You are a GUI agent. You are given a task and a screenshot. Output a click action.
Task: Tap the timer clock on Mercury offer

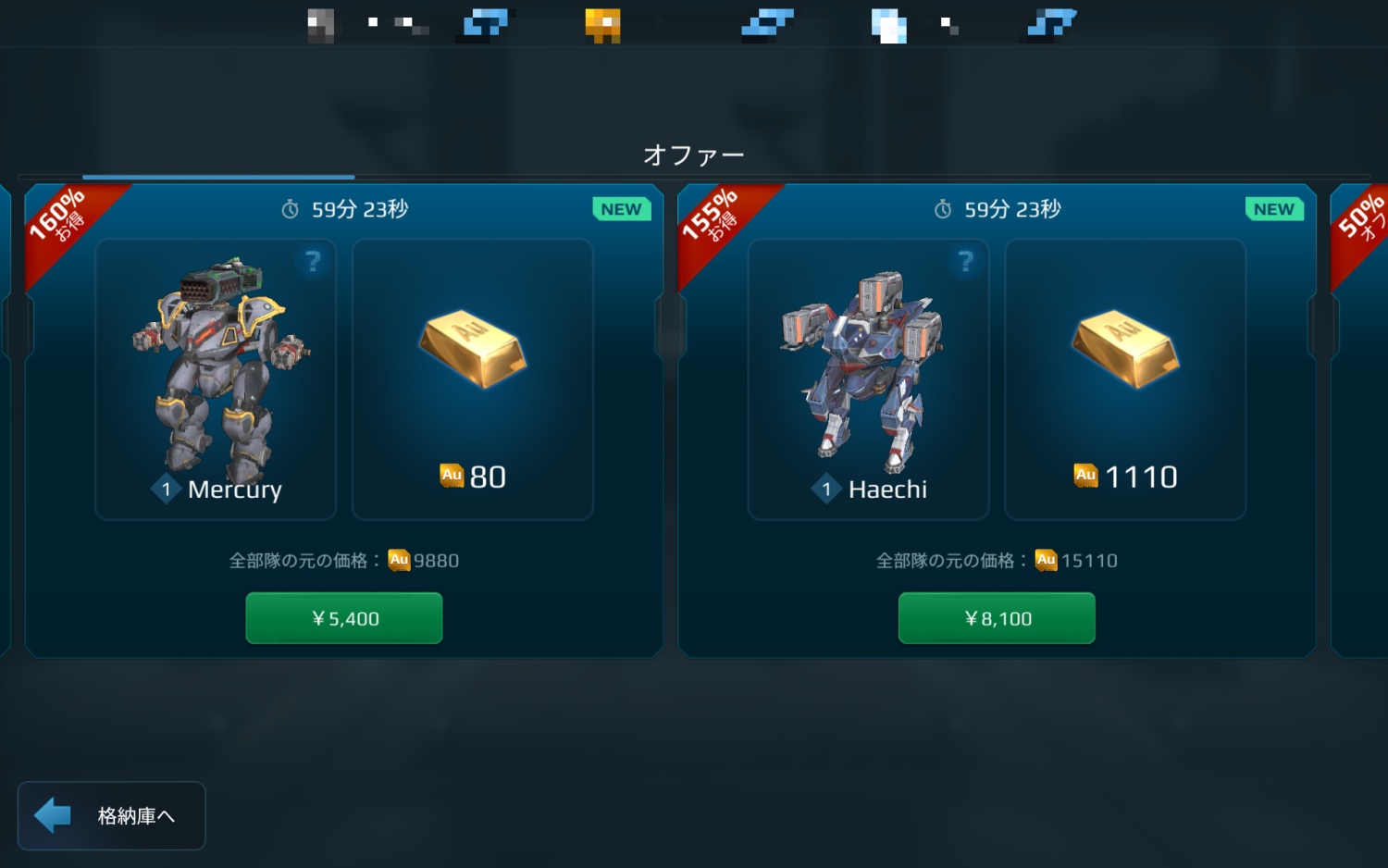pos(291,210)
